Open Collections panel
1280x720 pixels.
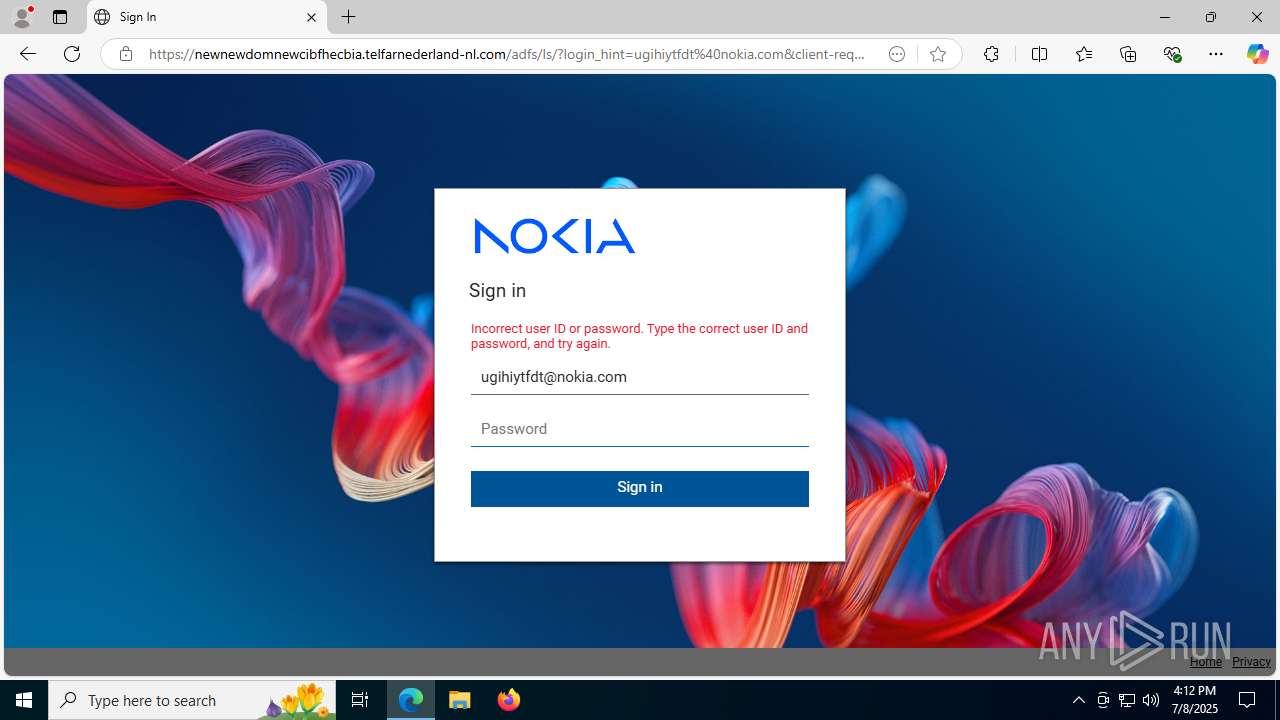tap(1128, 54)
